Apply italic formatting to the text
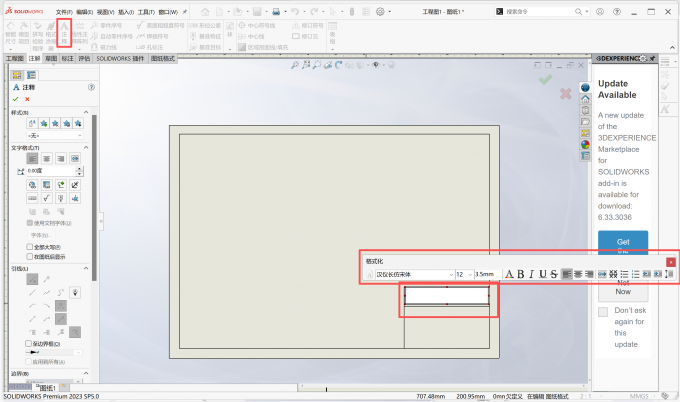The width and height of the screenshot is (680, 402). [532, 274]
